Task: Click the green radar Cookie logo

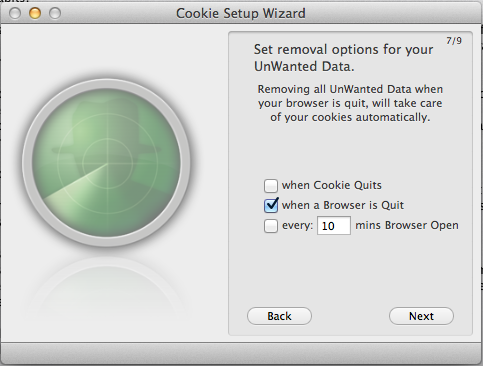Action: (107, 163)
